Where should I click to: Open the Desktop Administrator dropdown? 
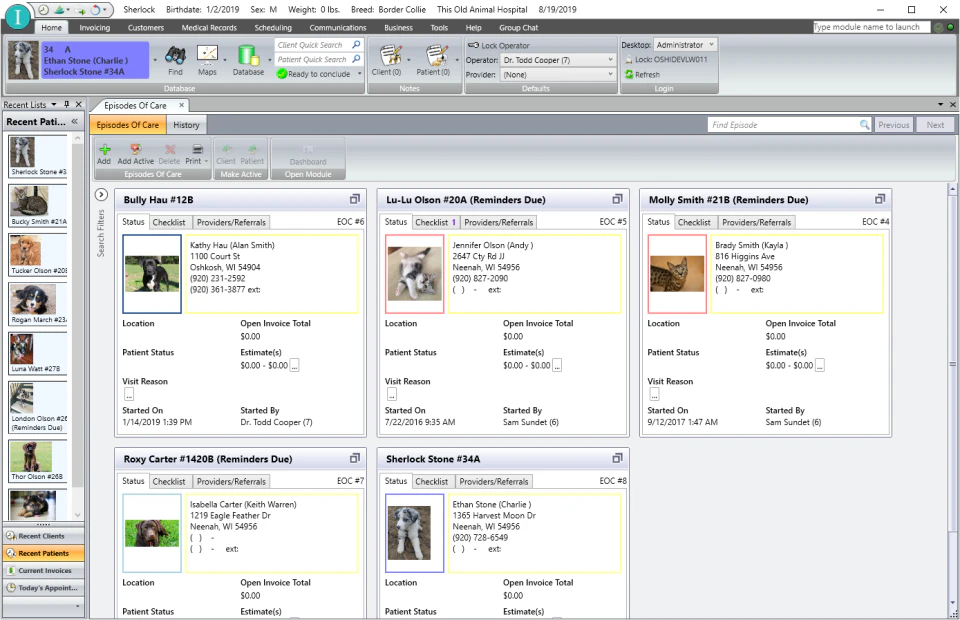point(712,45)
